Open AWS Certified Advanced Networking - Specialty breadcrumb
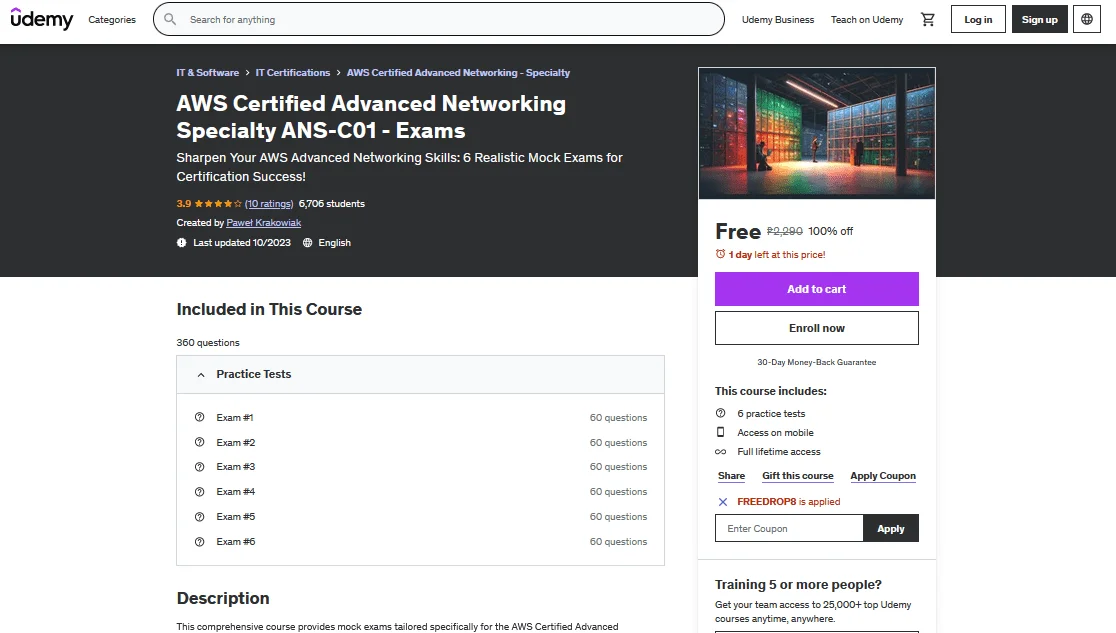Image resolution: width=1116 pixels, height=633 pixels. click(458, 73)
